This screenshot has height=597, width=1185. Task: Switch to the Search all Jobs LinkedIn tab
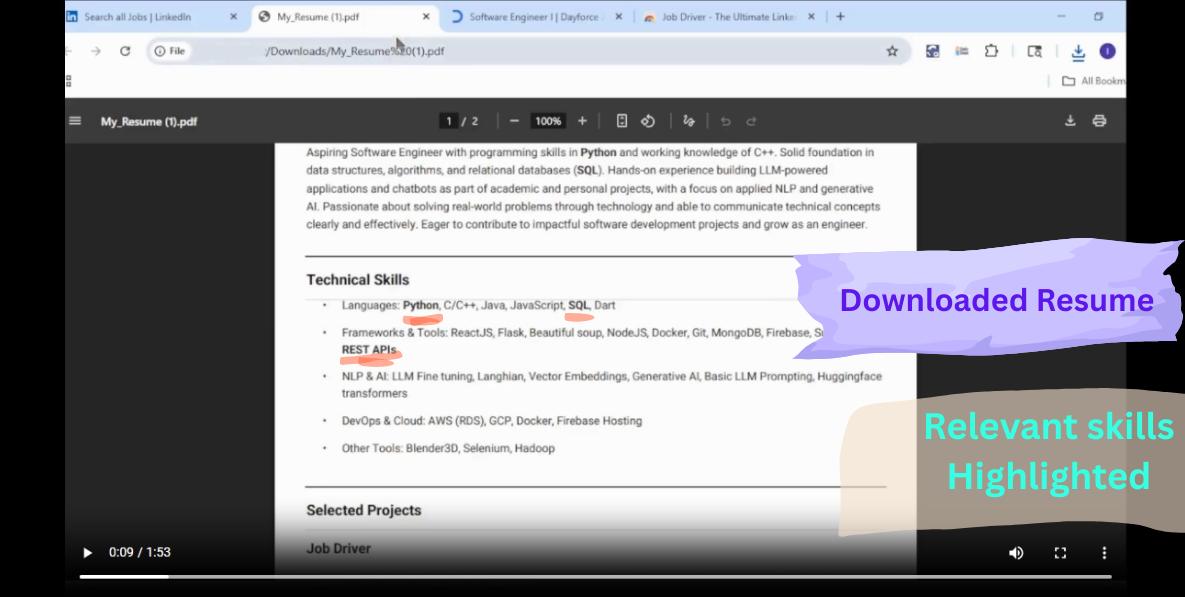[150, 16]
